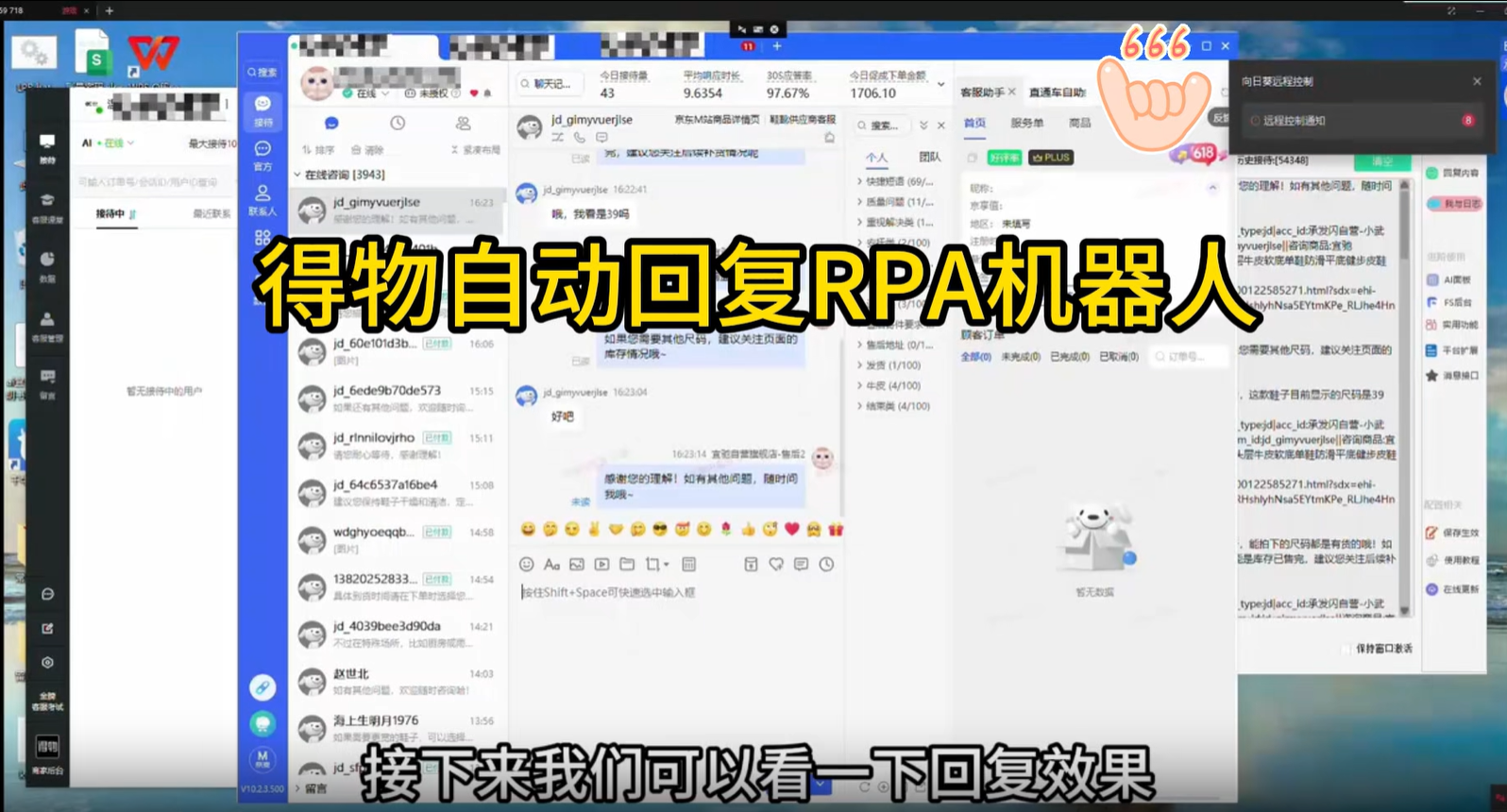Switch to 首页 tab in assistant panel
1507x812 pixels.
pyautogui.click(x=974, y=124)
